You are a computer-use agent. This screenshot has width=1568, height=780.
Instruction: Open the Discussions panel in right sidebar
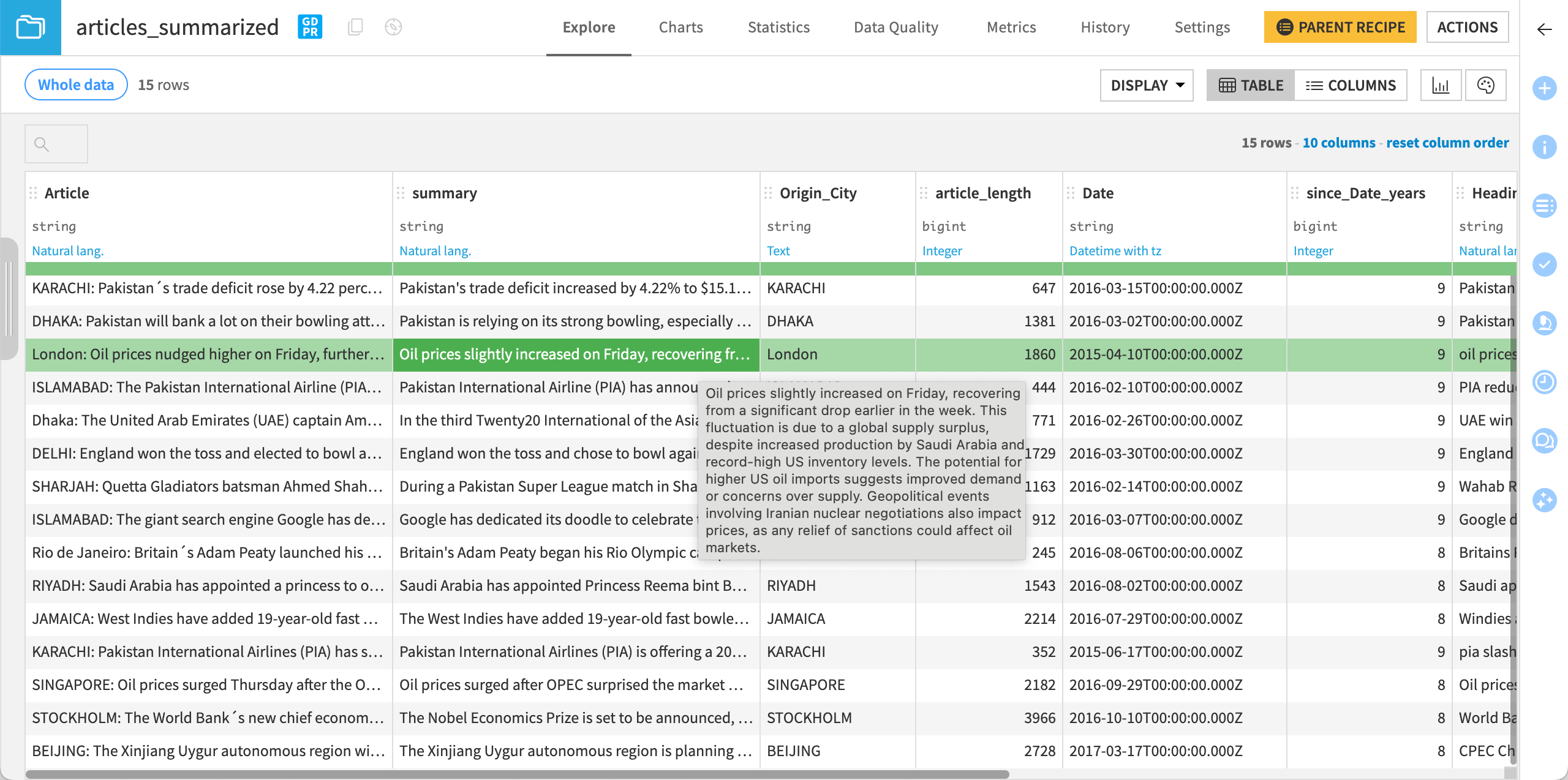click(1545, 440)
